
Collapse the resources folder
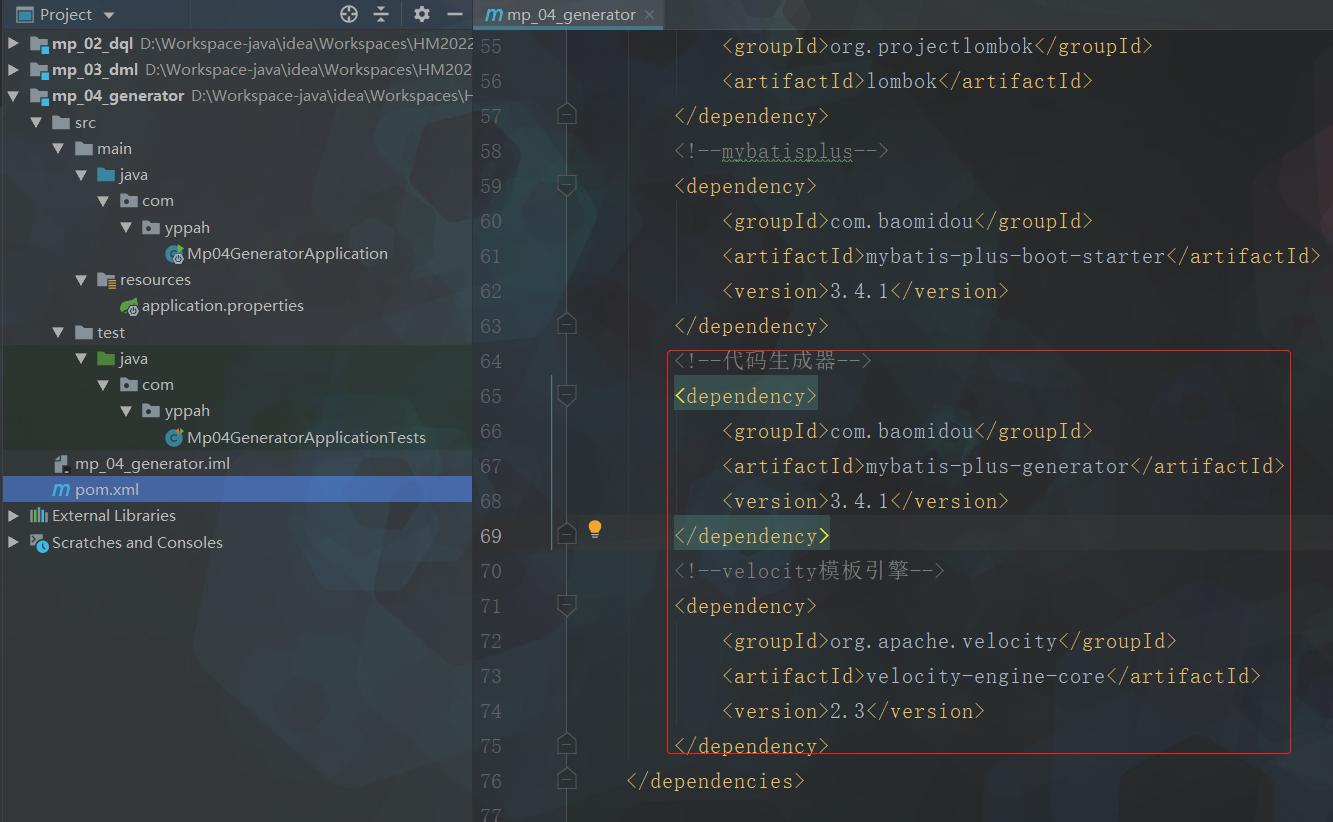[x=81, y=280]
